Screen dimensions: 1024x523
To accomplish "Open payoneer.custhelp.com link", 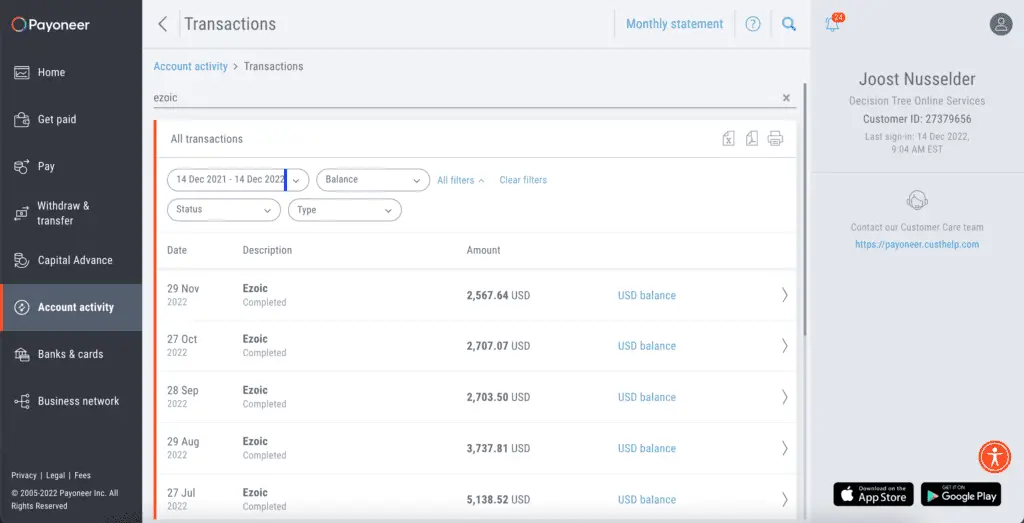I will point(917,245).
